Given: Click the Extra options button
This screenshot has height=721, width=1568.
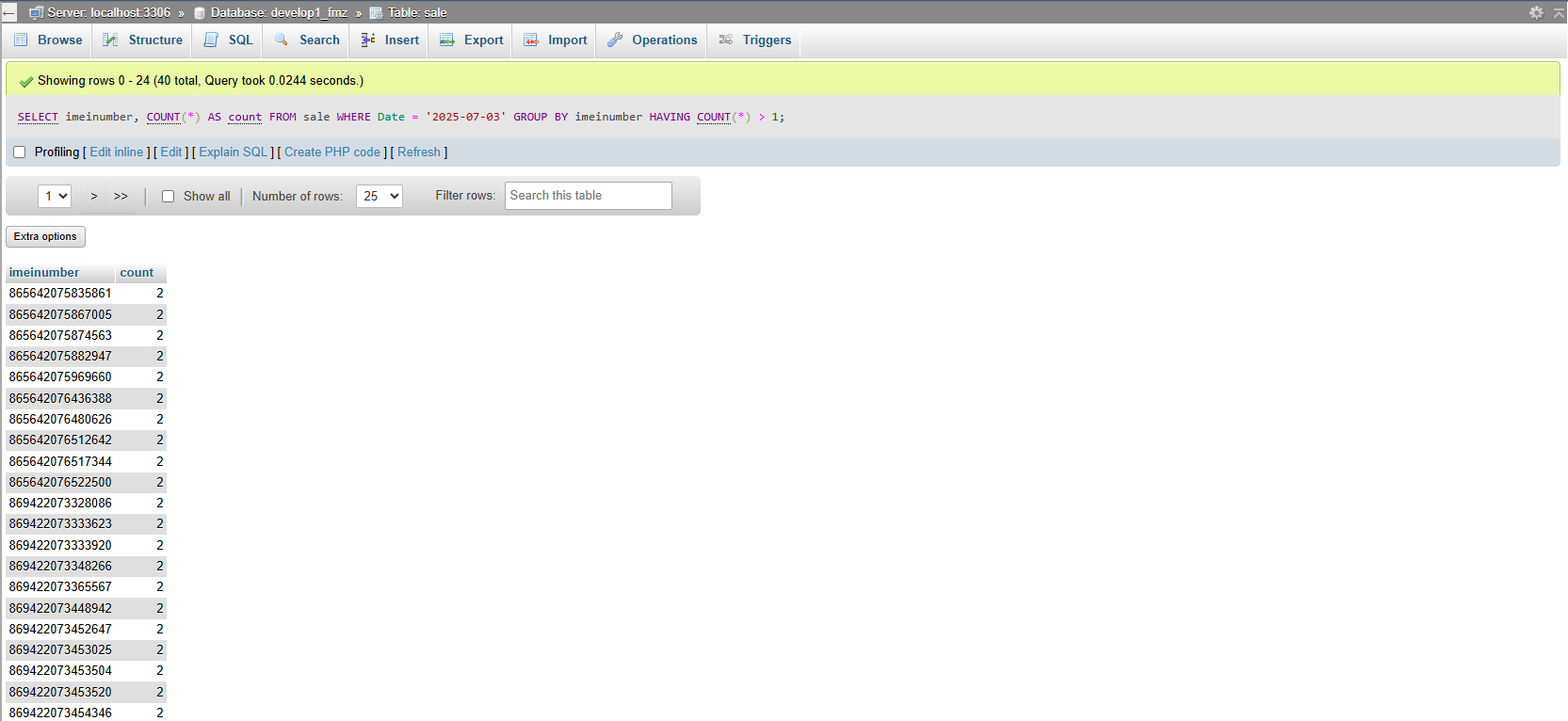Looking at the screenshot, I should (45, 237).
